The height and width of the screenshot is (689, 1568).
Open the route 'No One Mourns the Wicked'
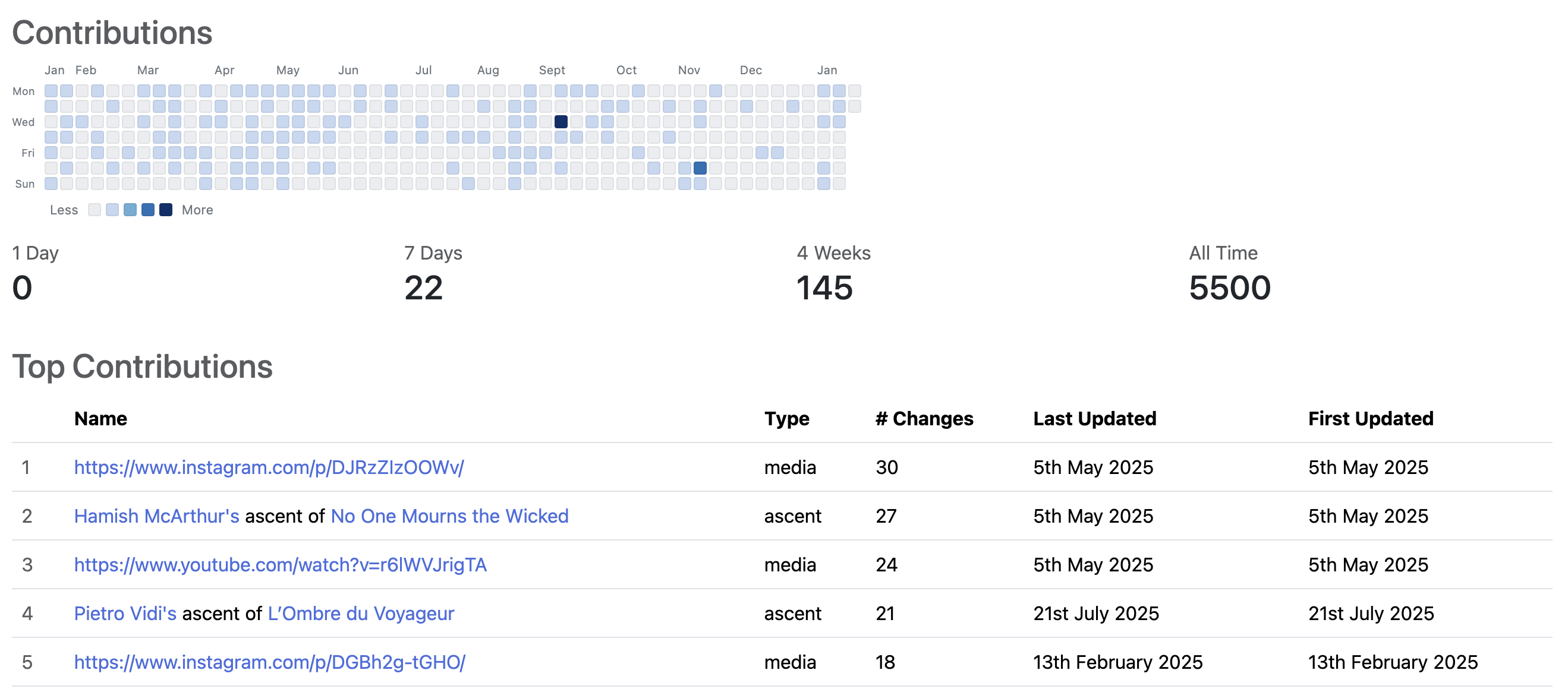point(449,516)
